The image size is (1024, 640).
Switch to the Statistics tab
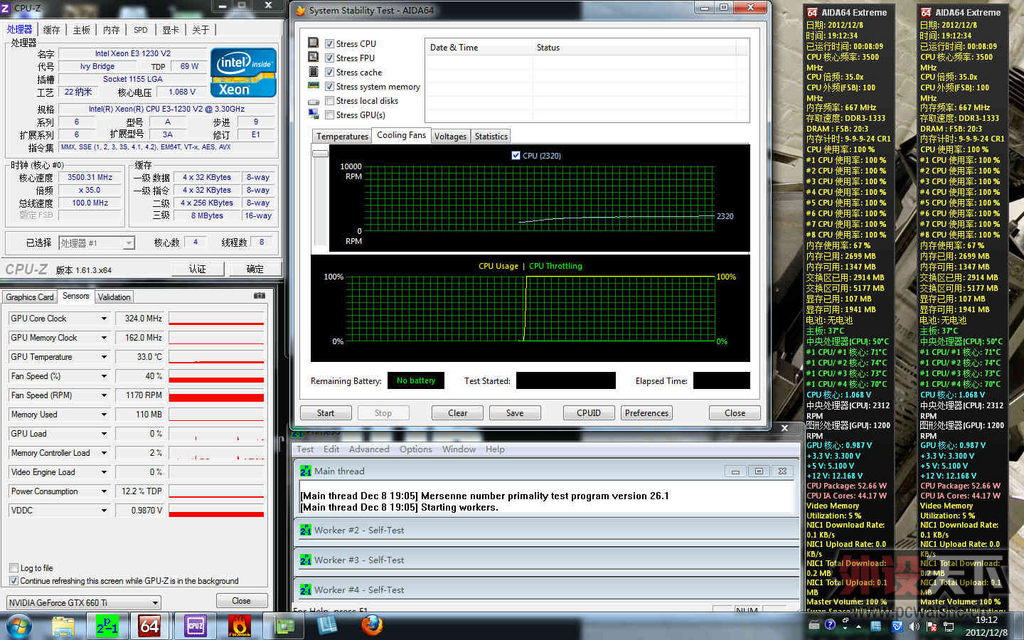pos(490,136)
